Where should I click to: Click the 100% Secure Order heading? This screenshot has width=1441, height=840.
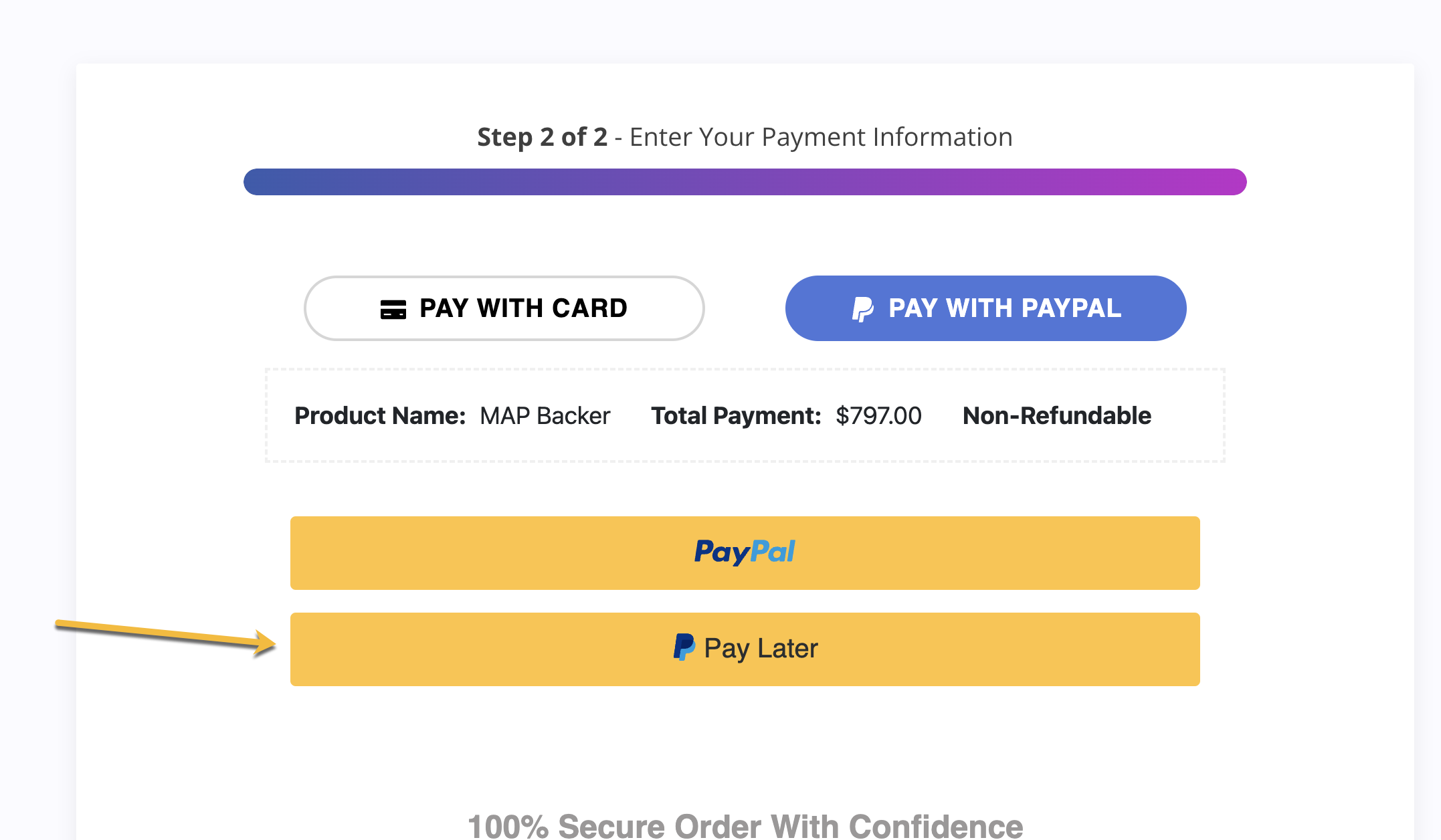(x=745, y=827)
